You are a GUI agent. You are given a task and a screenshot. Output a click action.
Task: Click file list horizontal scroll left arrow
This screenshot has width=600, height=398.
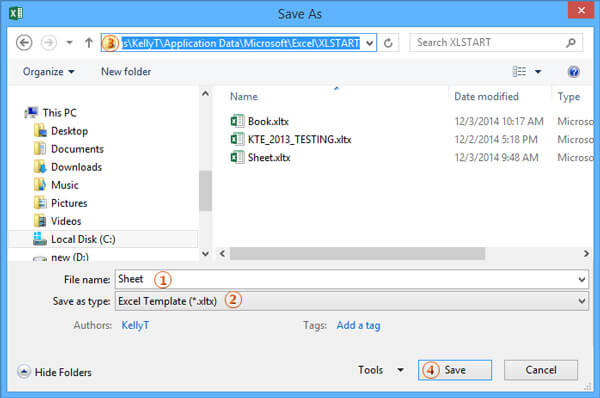(222, 253)
